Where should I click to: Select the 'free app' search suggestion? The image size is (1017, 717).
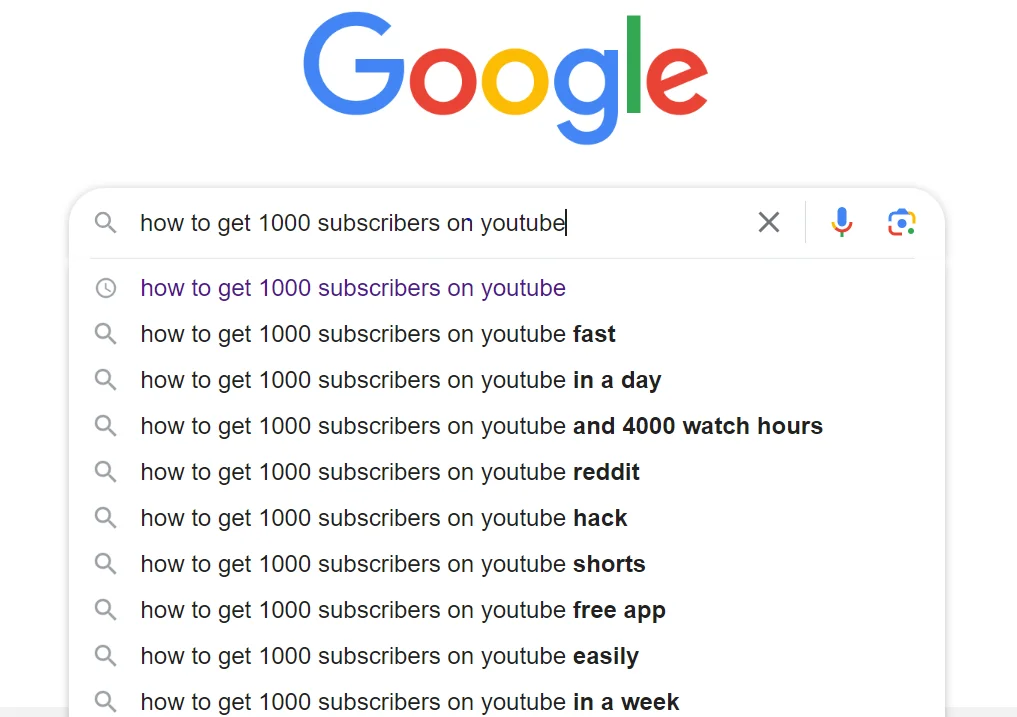403,610
